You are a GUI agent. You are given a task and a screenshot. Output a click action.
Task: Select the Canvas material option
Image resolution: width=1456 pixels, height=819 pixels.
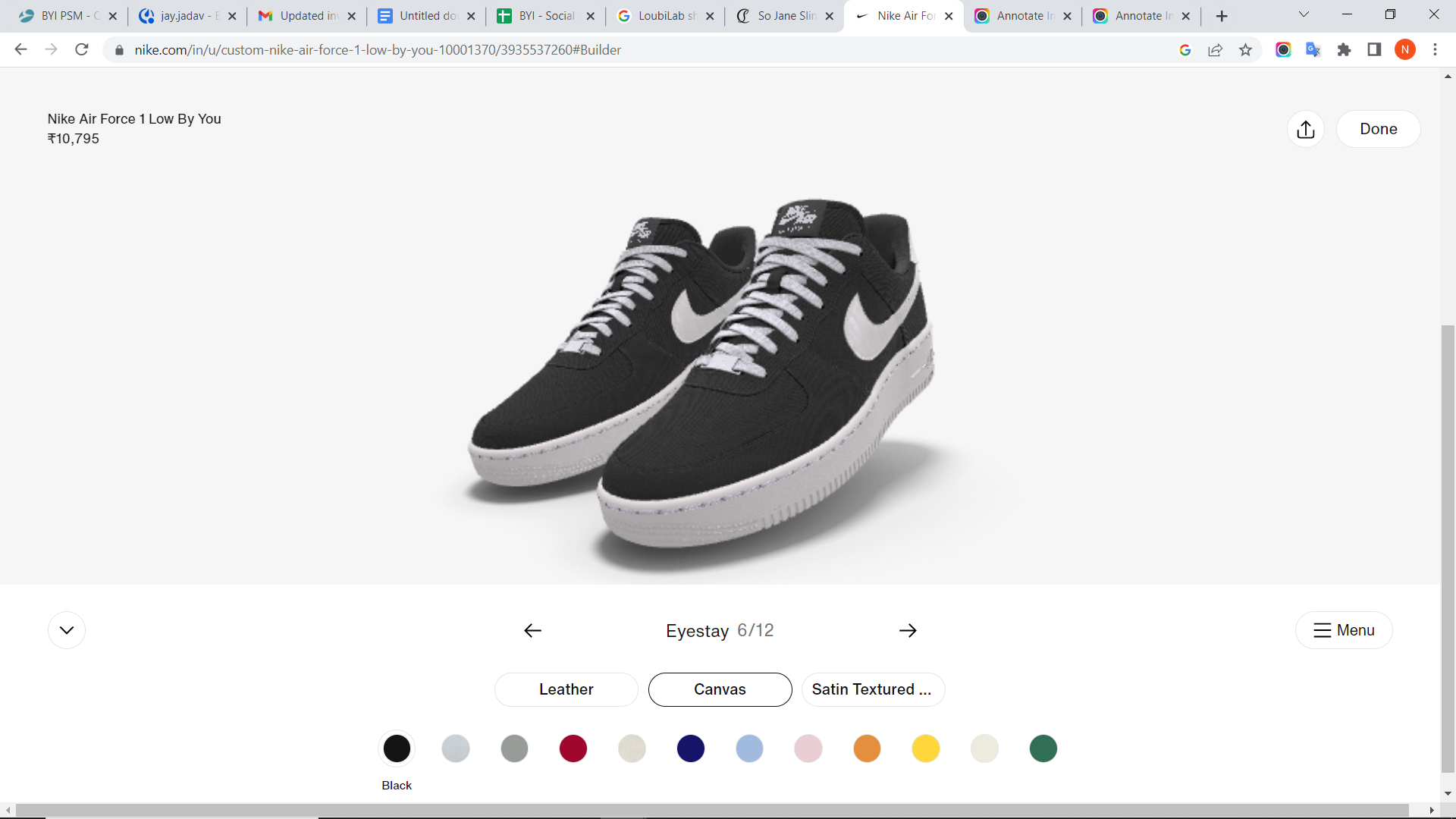(x=720, y=689)
